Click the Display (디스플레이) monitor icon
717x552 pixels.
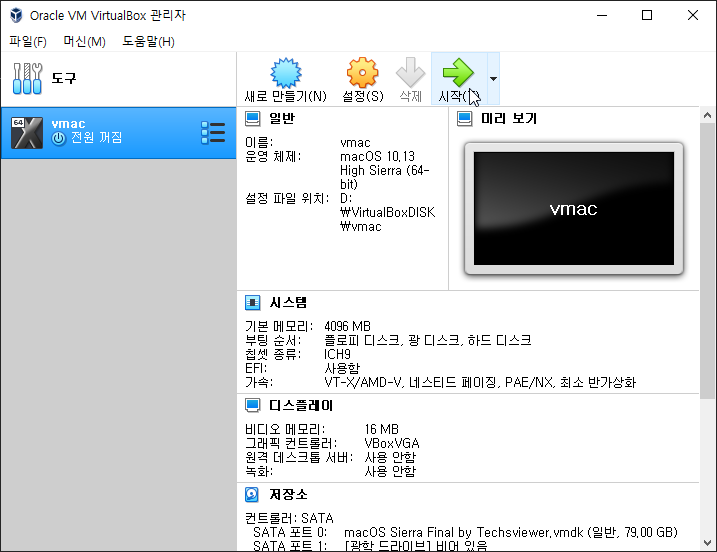pos(252,405)
